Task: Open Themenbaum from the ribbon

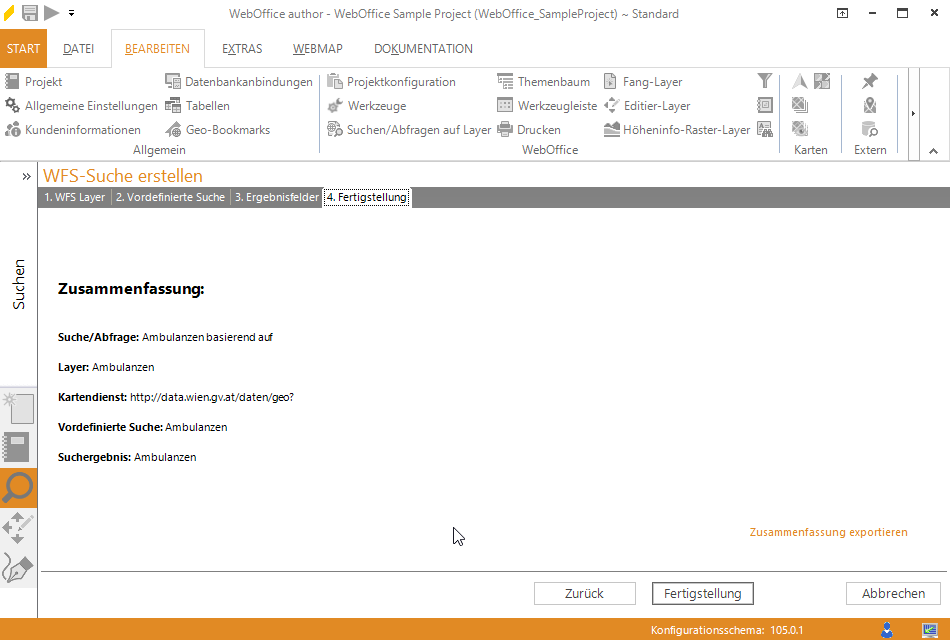Action: coord(544,82)
